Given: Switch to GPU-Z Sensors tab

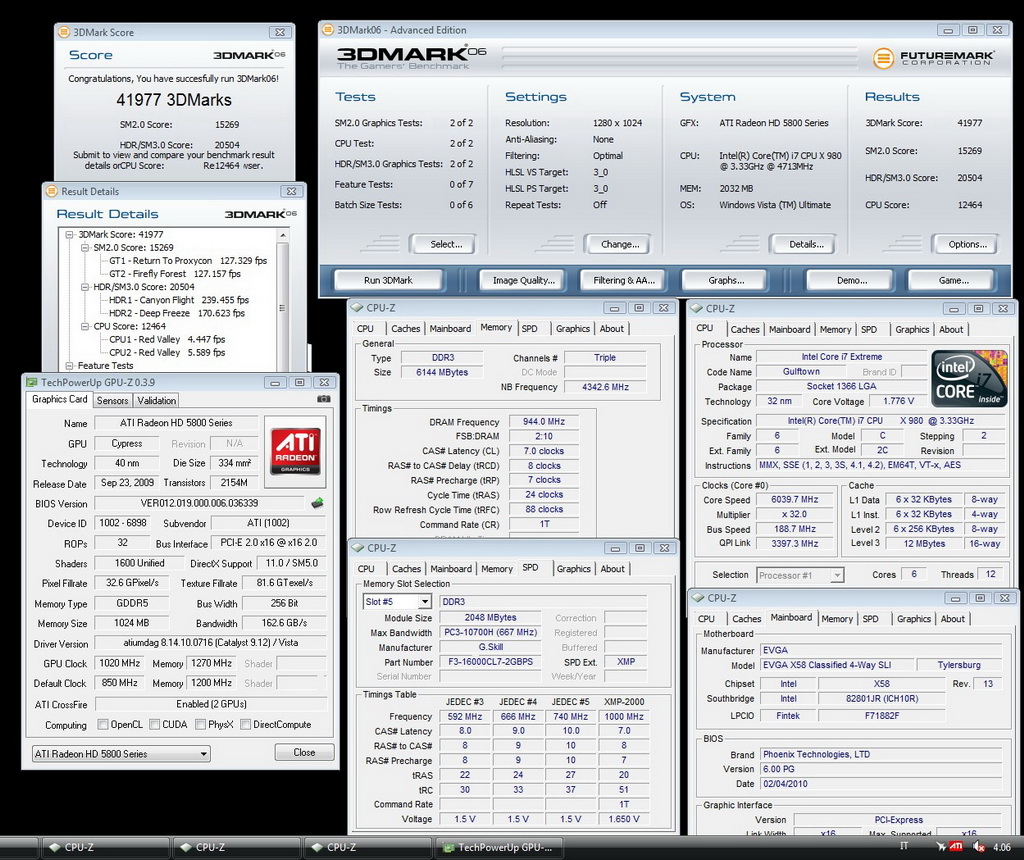Looking at the screenshot, I should click(x=112, y=400).
